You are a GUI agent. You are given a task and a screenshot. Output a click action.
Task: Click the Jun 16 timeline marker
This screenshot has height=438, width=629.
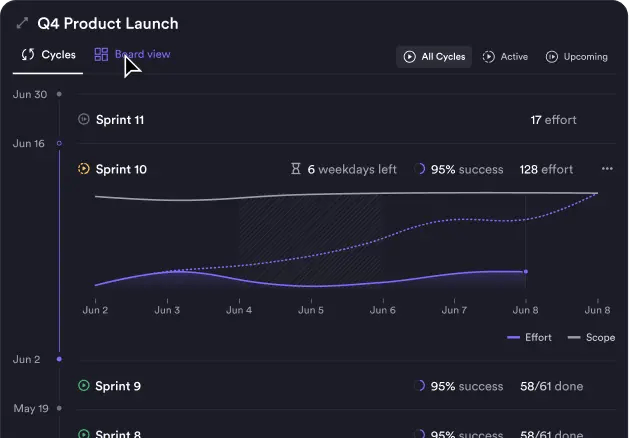(59, 144)
